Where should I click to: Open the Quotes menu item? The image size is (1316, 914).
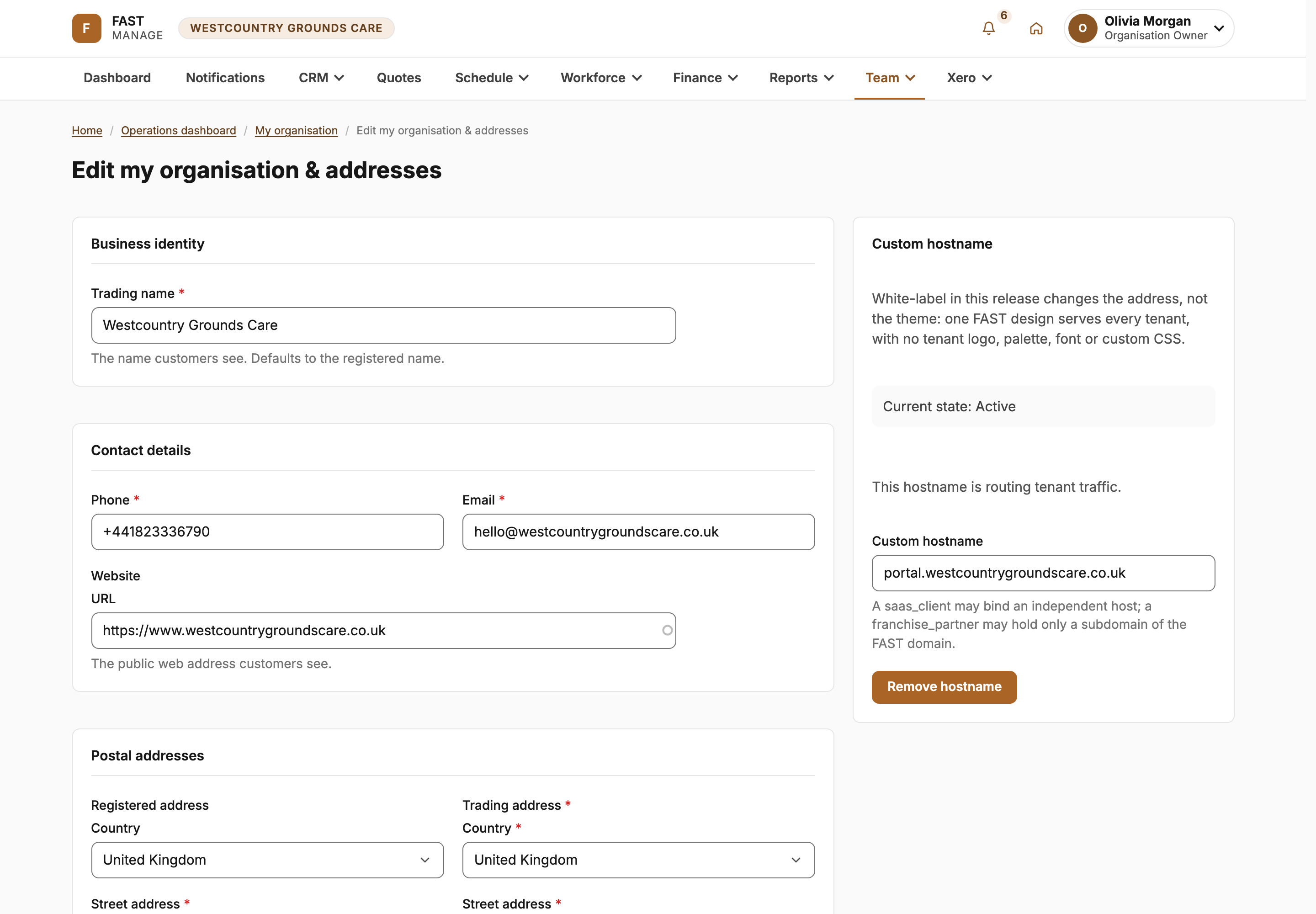[398, 78]
